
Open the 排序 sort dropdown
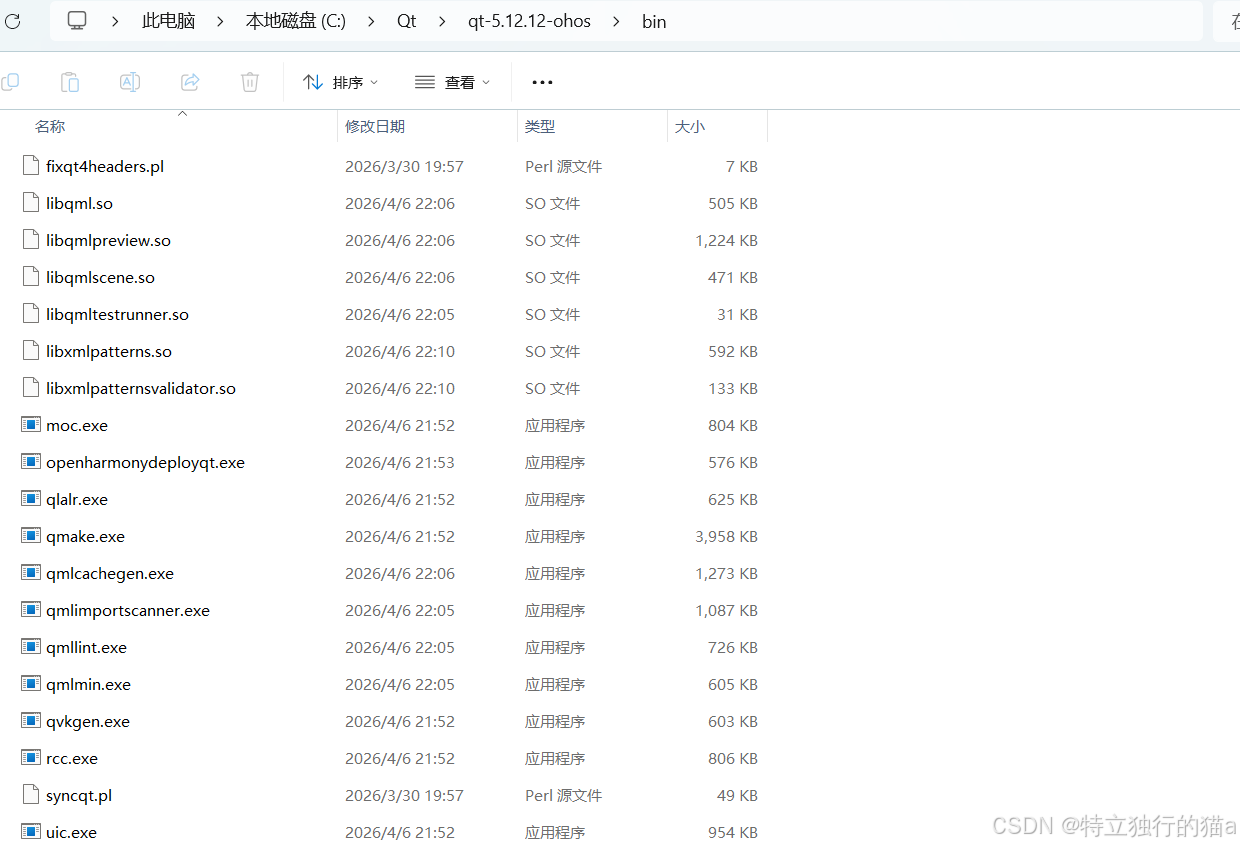pyautogui.click(x=341, y=82)
